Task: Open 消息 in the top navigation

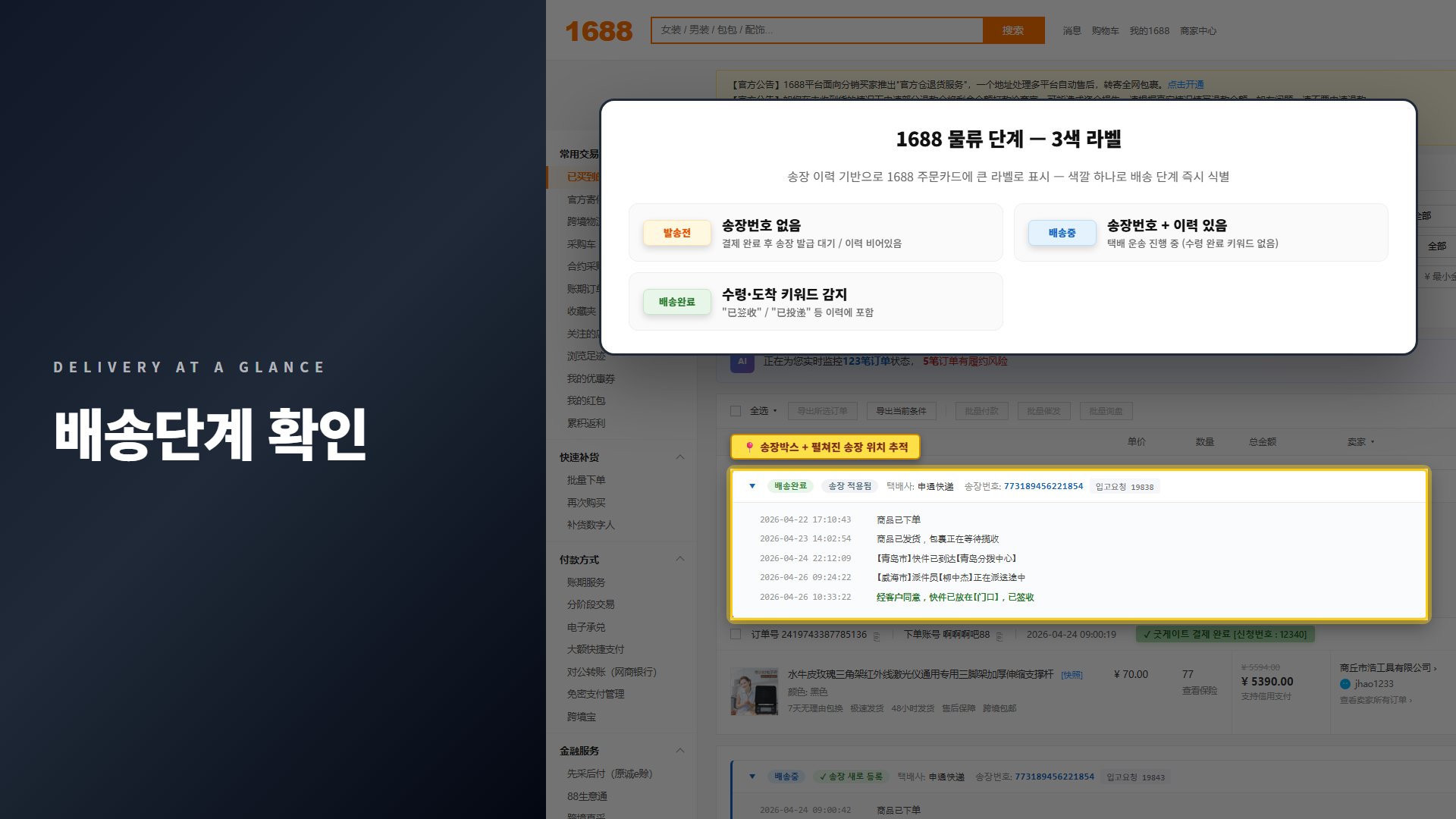Action: (x=1072, y=31)
